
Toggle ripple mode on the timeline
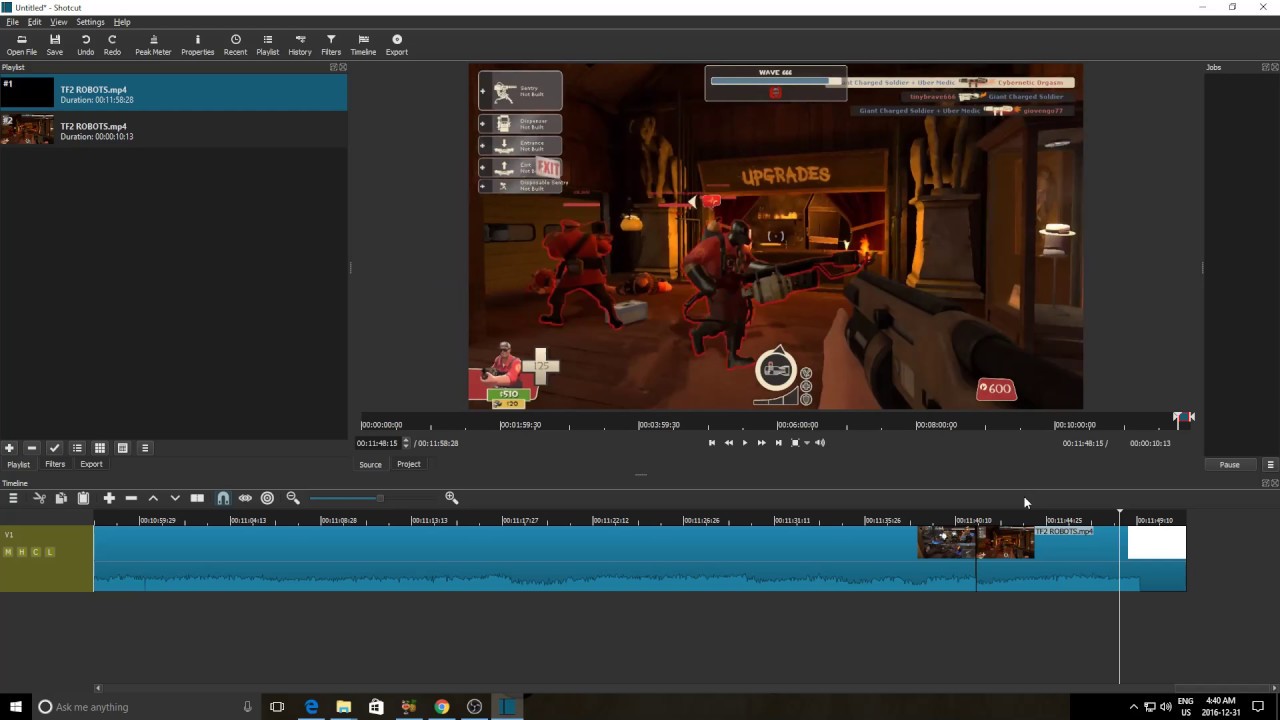pos(267,498)
